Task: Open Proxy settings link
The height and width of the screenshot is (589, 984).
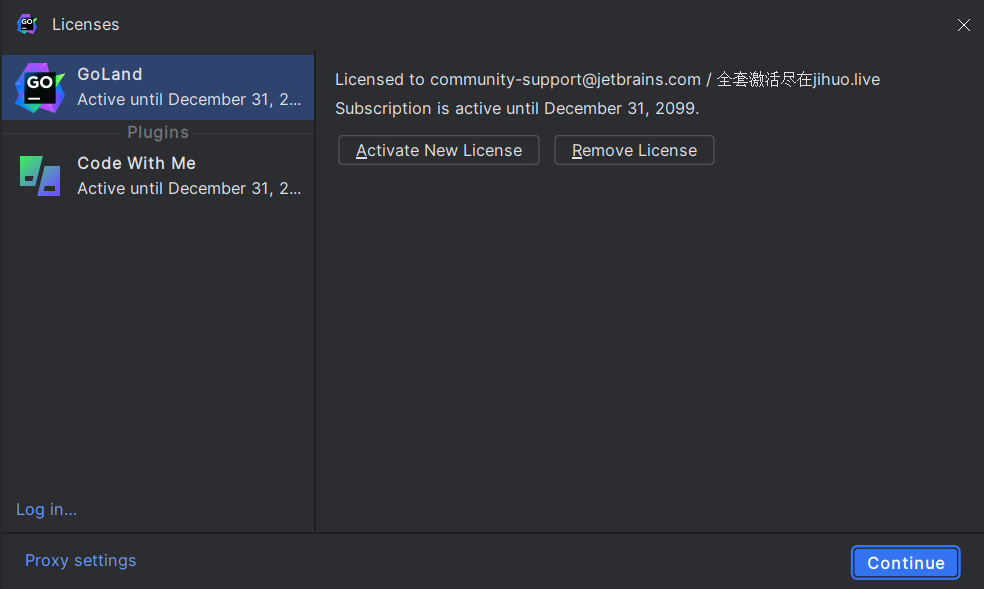Action: pyautogui.click(x=80, y=561)
